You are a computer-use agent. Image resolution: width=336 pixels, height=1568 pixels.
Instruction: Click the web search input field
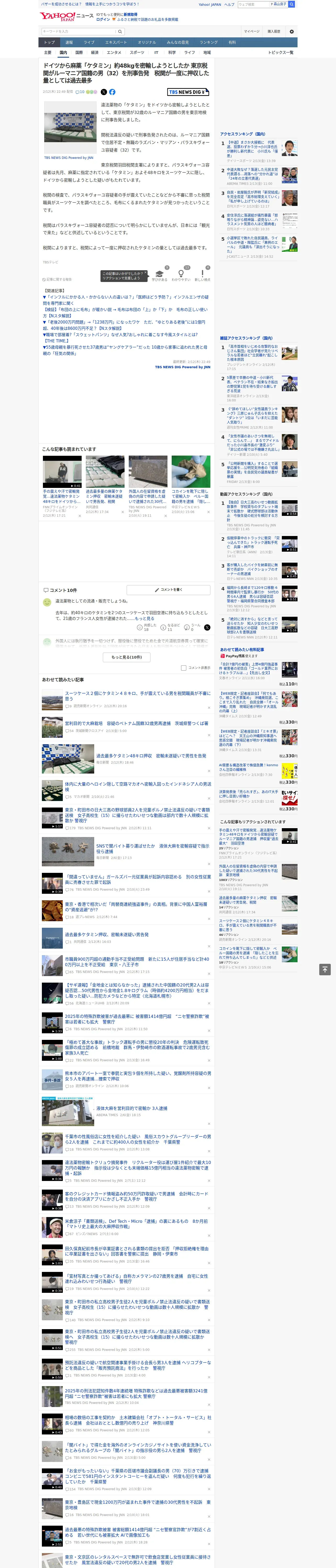(x=254, y=4)
